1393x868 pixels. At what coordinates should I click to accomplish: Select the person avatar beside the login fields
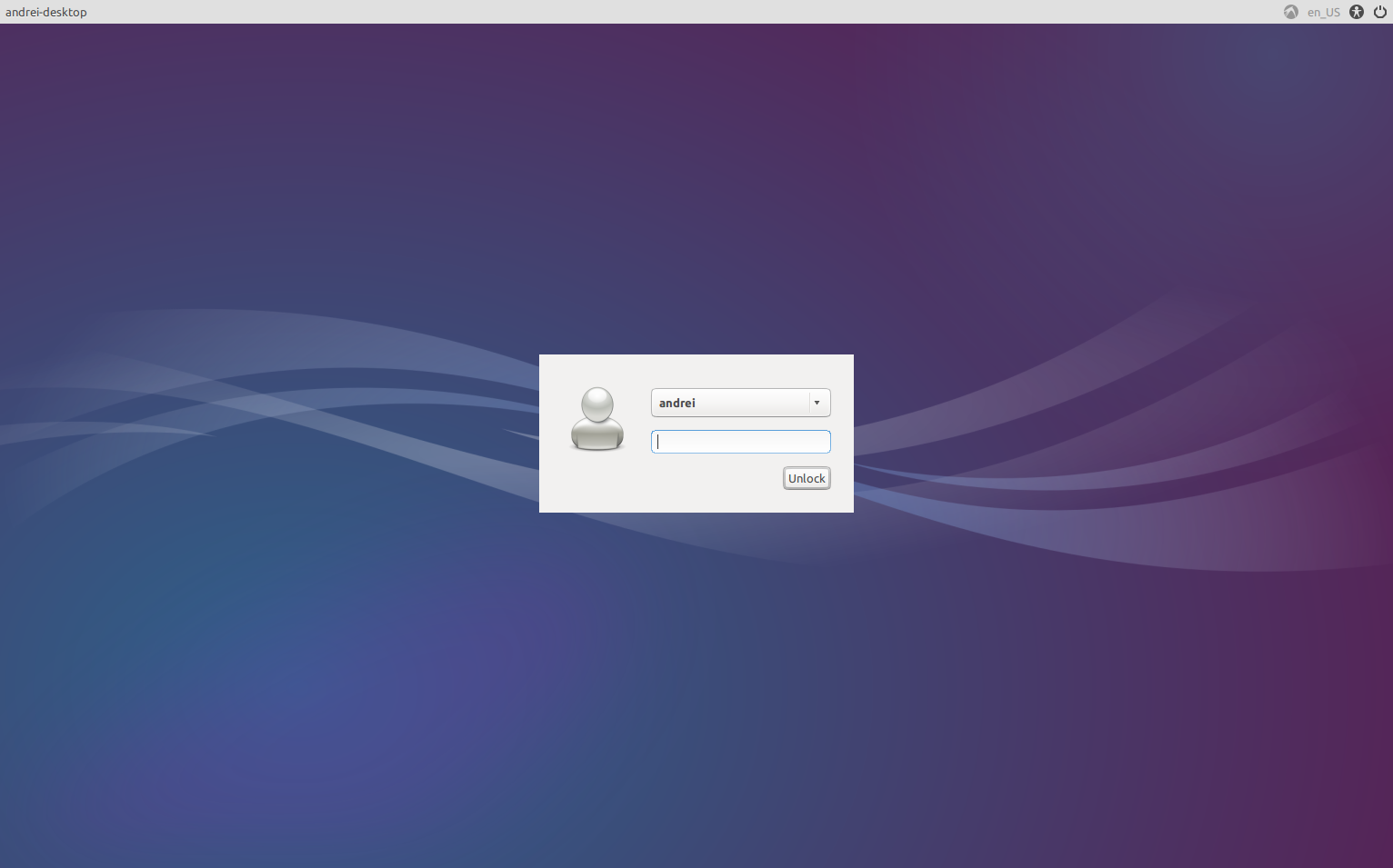tap(597, 420)
